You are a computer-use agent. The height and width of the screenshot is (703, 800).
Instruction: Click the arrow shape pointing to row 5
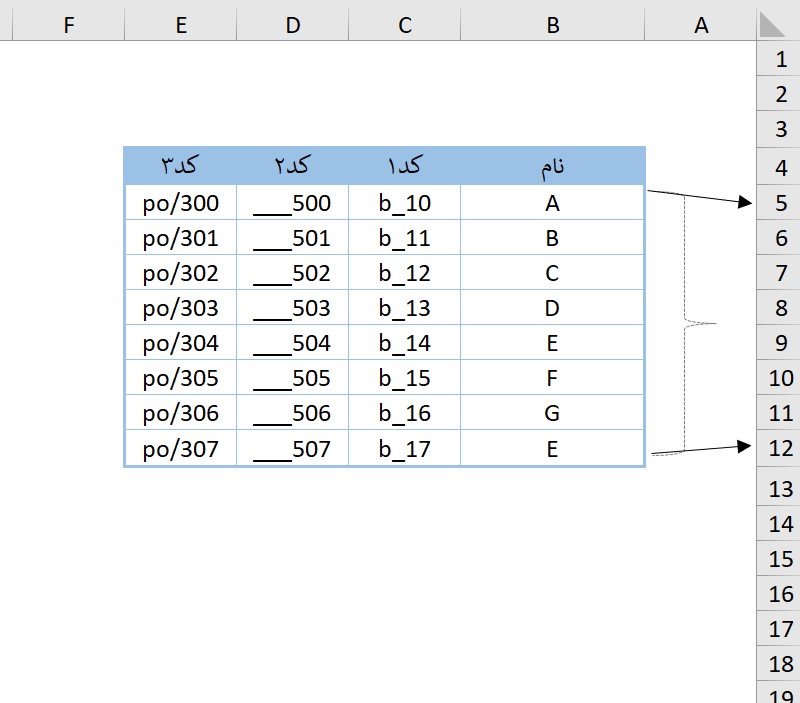pyautogui.click(x=700, y=196)
